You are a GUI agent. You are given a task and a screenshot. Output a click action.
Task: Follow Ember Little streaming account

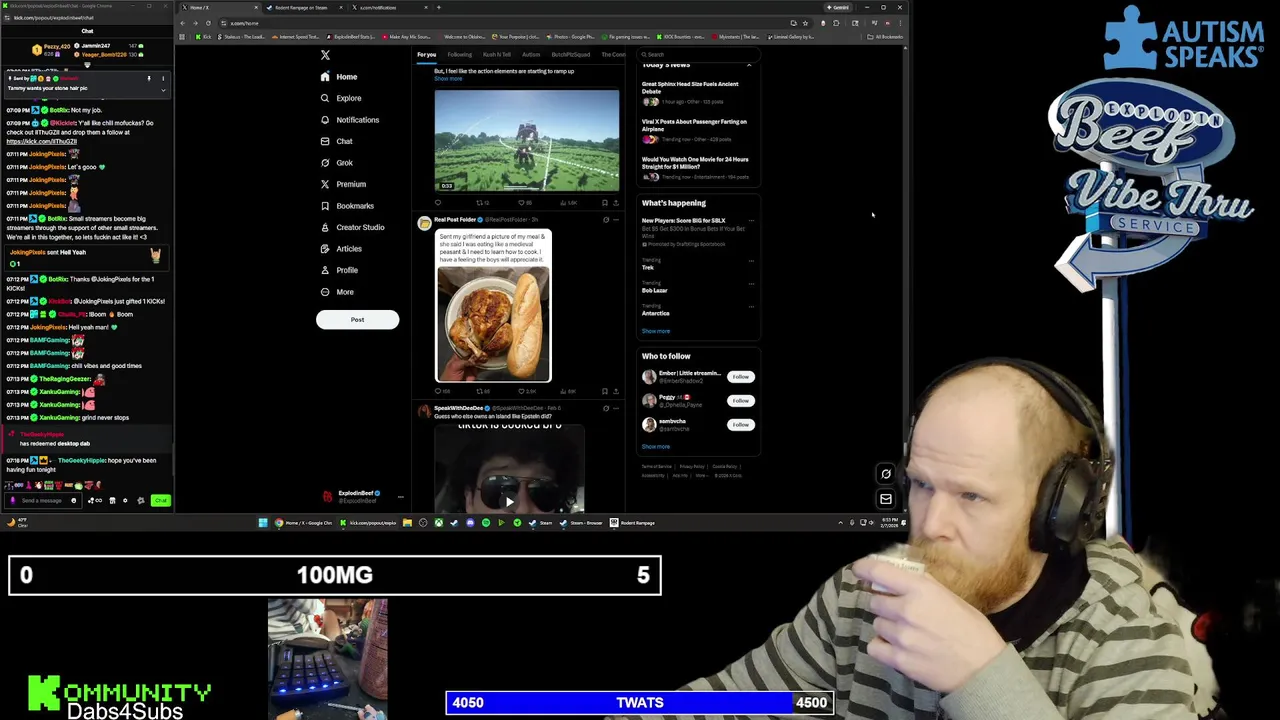coord(740,377)
